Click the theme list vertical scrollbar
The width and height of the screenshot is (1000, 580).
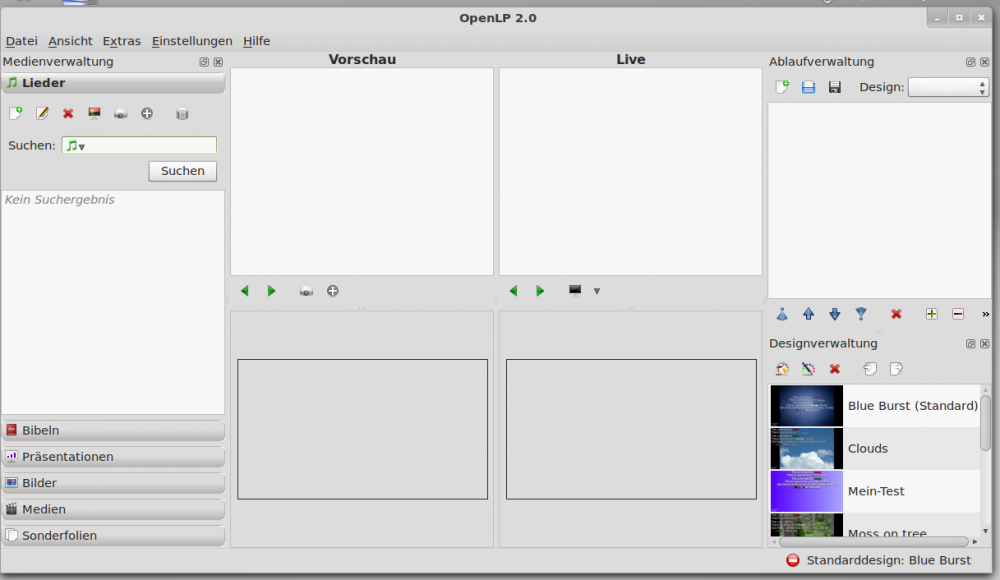coord(985,423)
